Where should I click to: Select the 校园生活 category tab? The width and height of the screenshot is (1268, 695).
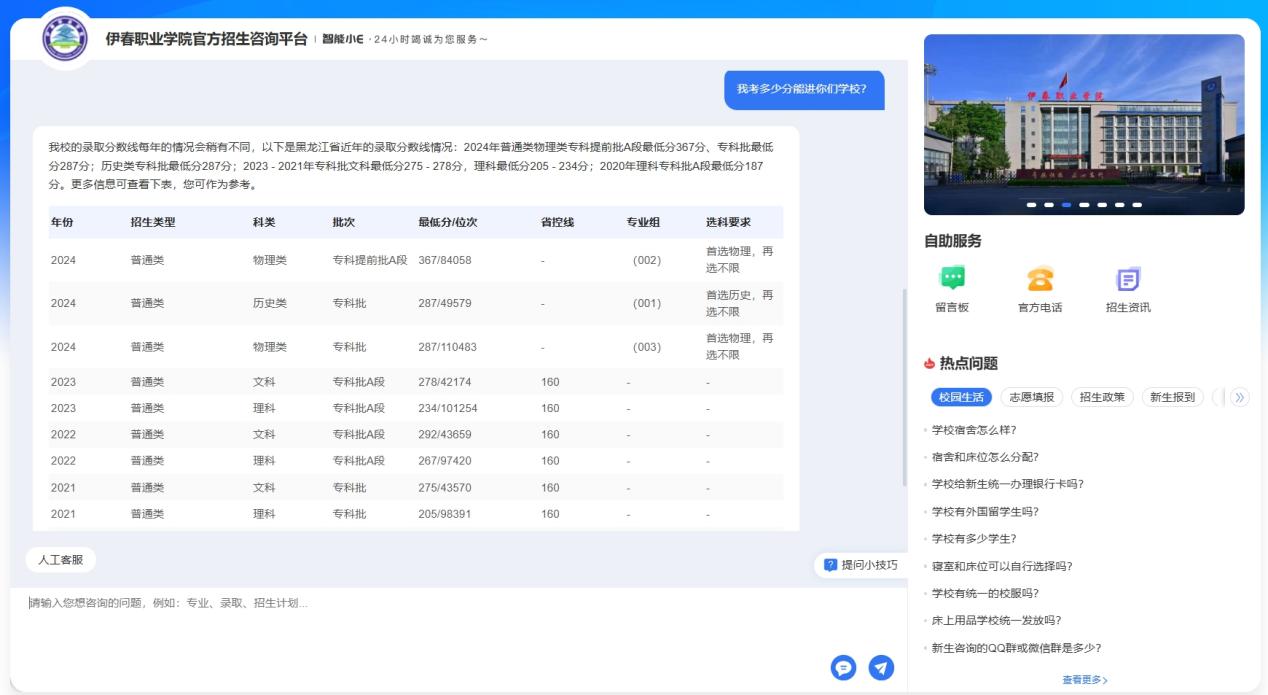coord(961,397)
